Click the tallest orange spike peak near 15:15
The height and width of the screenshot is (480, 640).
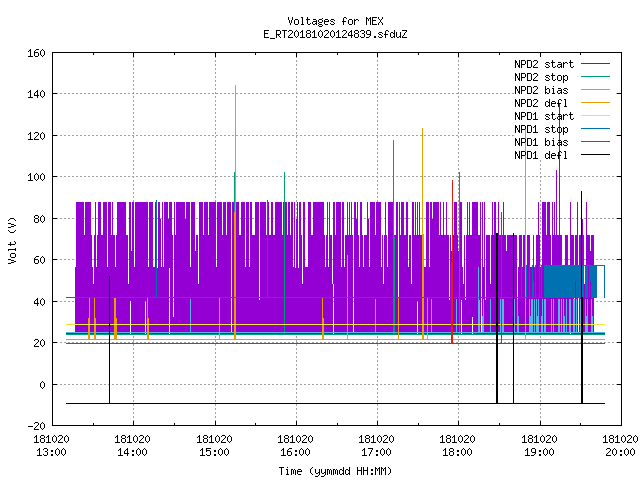[236, 86]
